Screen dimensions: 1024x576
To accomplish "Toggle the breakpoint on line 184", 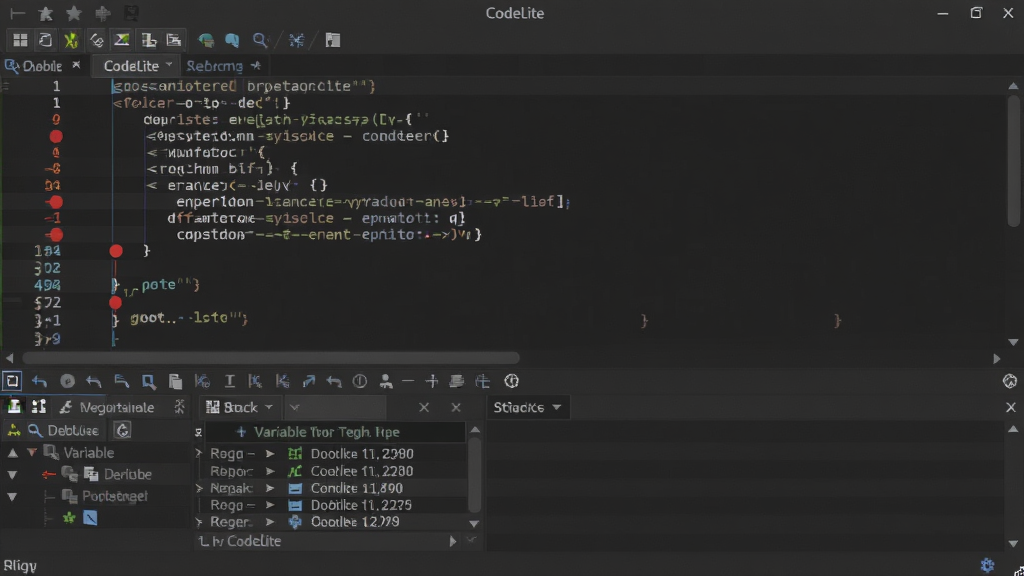I will point(116,251).
